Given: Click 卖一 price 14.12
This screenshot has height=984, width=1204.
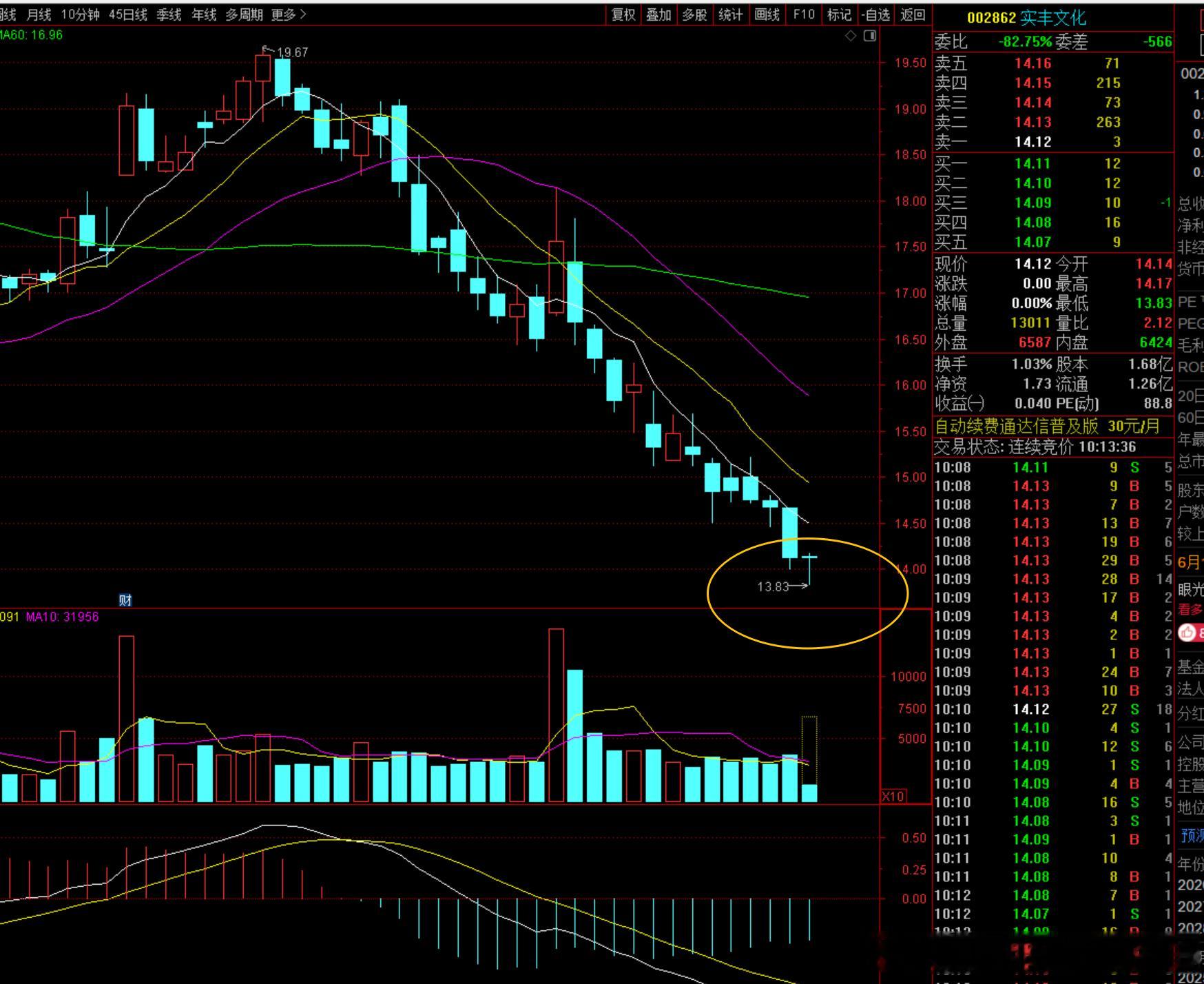Looking at the screenshot, I should click(x=1032, y=142).
